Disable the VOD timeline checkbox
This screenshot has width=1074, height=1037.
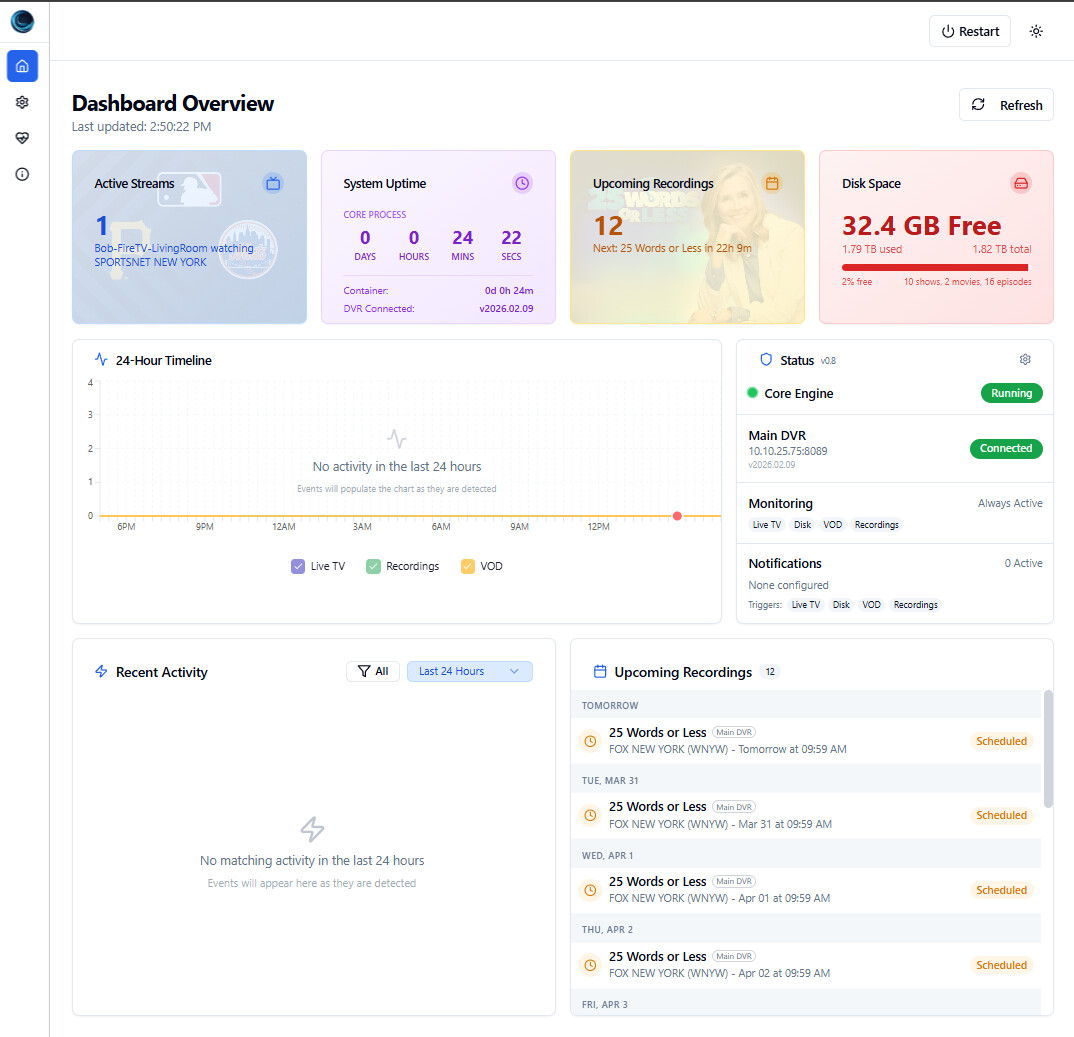pos(467,566)
